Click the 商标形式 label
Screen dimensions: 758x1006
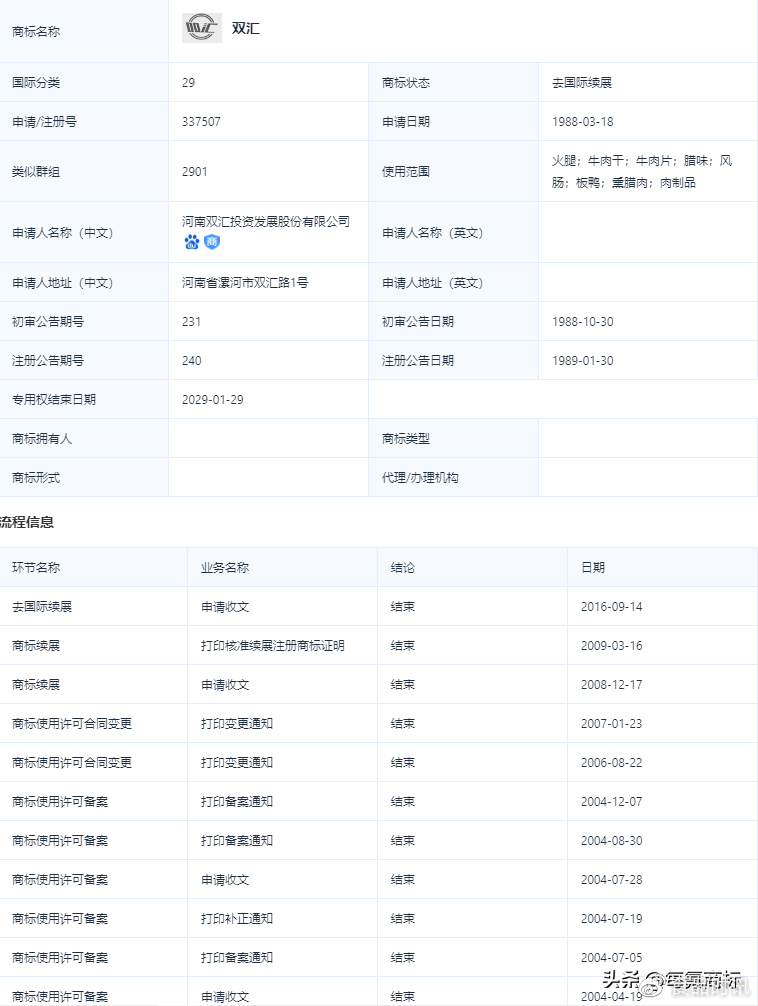click(x=36, y=478)
